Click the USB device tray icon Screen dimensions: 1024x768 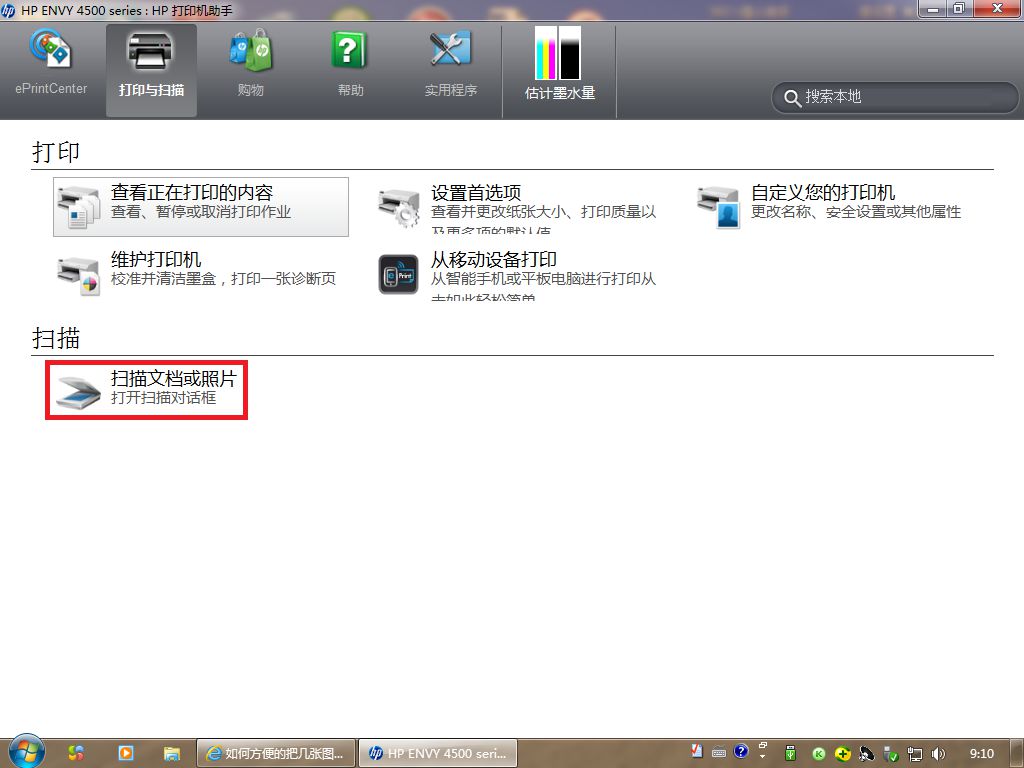pyautogui.click(x=790, y=753)
